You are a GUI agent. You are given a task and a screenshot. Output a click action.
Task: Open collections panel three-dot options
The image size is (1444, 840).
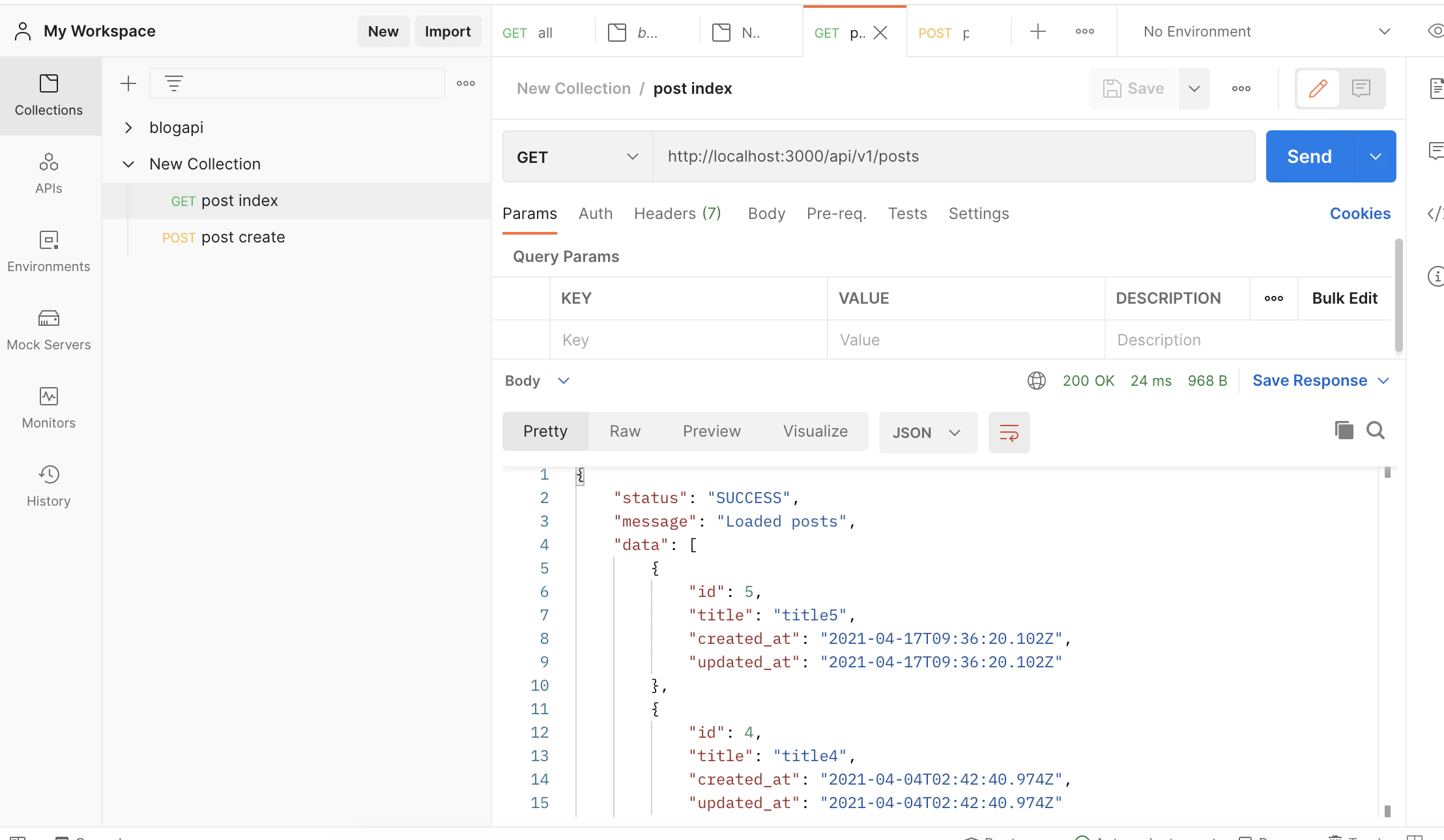click(x=466, y=83)
